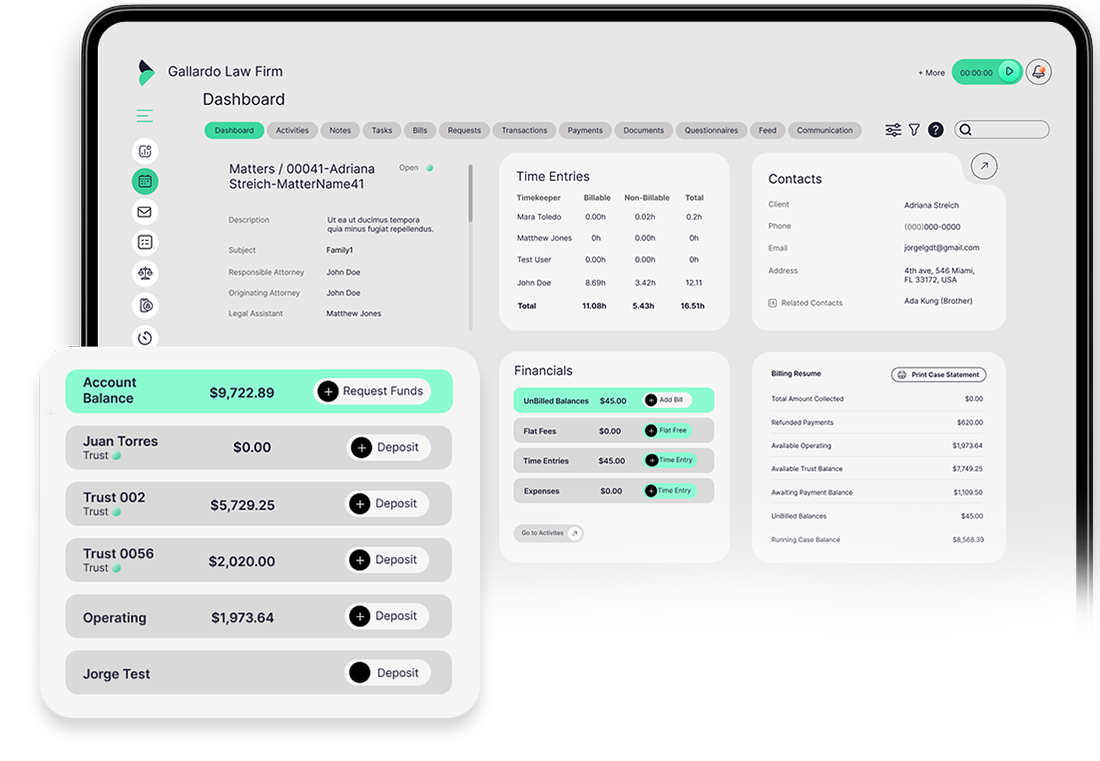
Task: Select the reports icon at sidebar top
Action: pyautogui.click(x=145, y=150)
